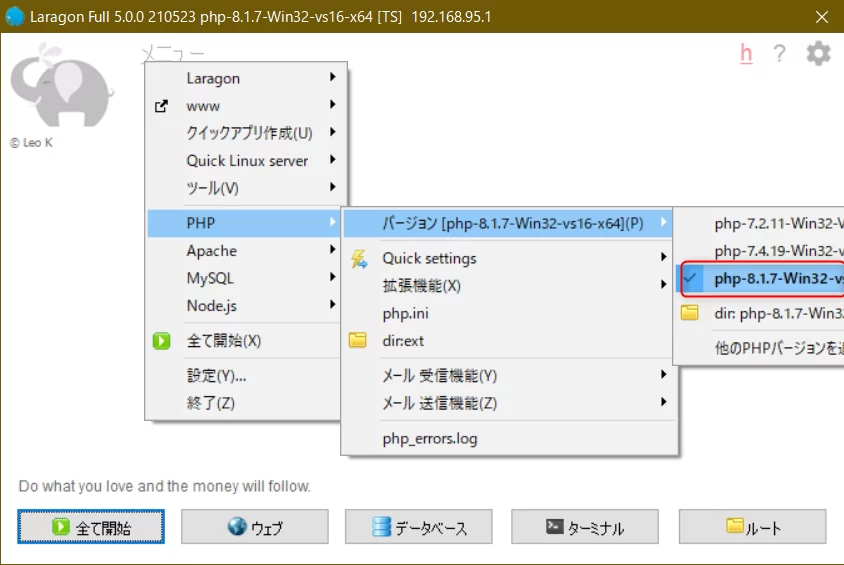The image size is (844, 565).
Task: Open 設定(Y)... menu entry
Action: 244,375
